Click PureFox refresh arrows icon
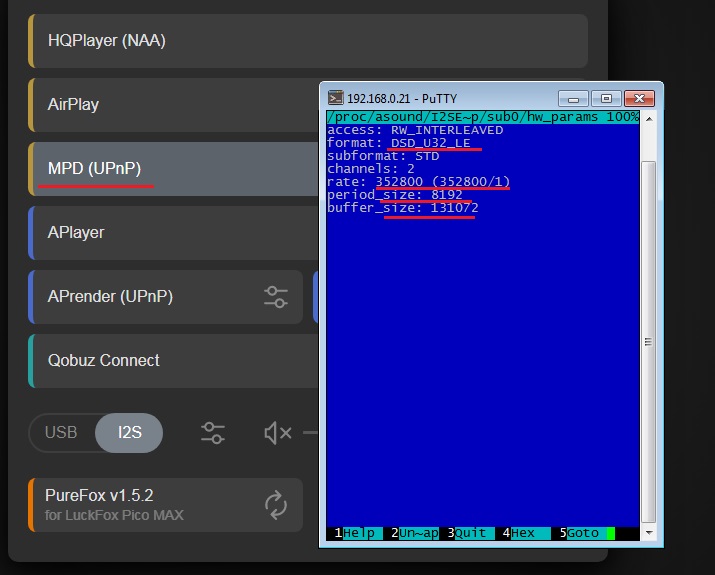This screenshot has height=575, width=715. 276,504
